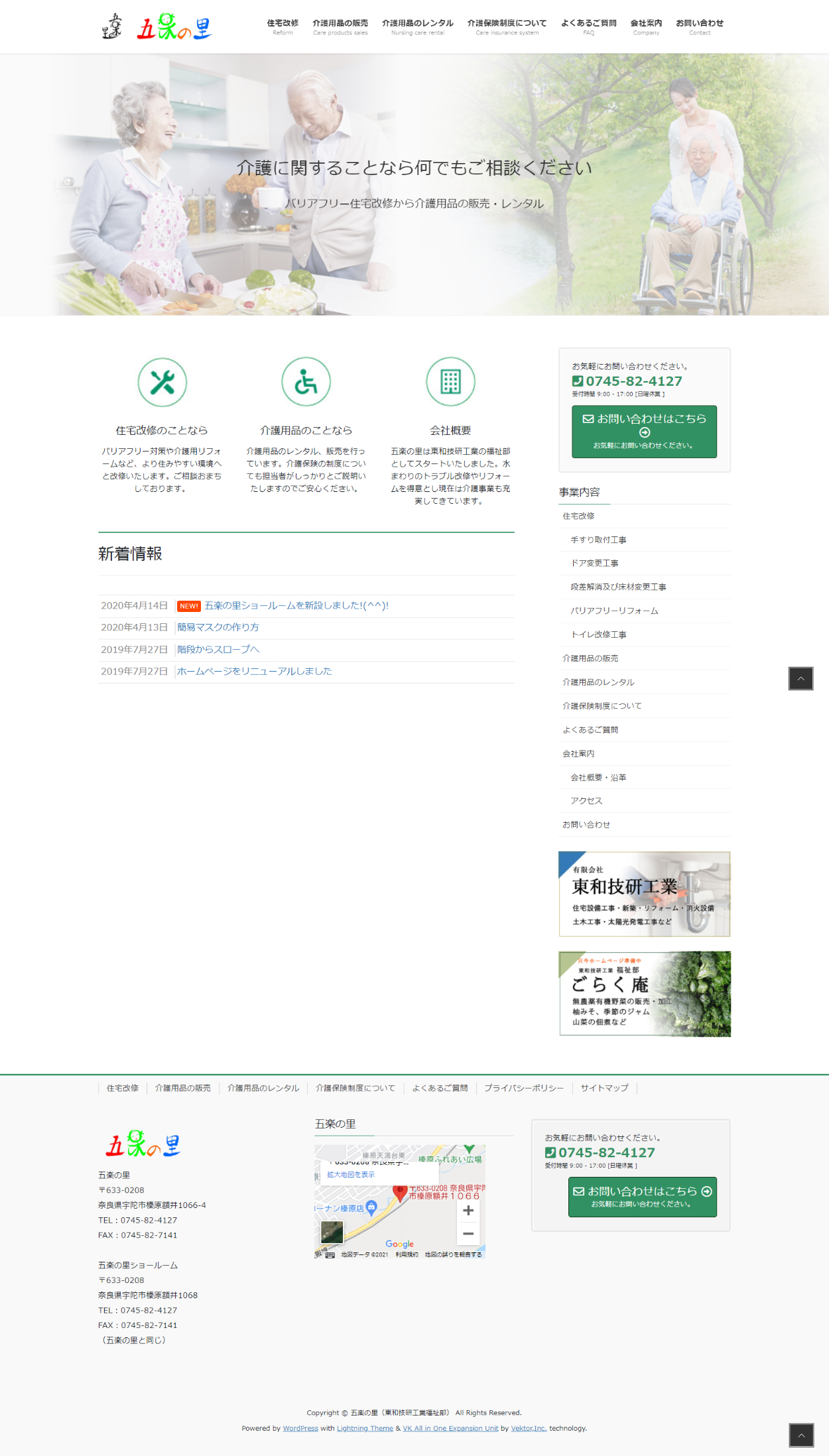Screen dimensions: 829x1456
Task: Click the wrench and screwdriver home renovation icon
Action: [162, 382]
